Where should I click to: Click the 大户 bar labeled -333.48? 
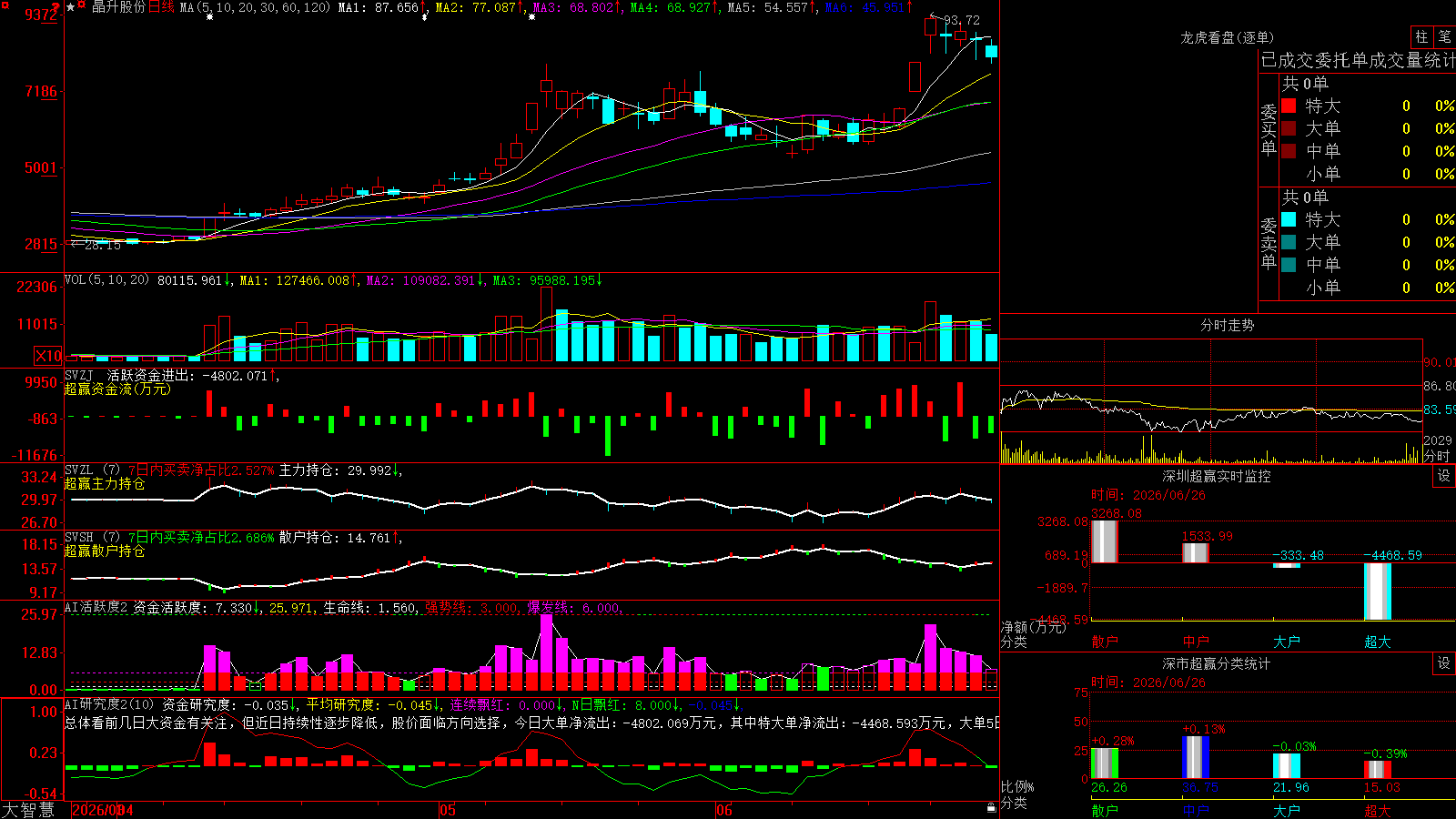point(1287,565)
